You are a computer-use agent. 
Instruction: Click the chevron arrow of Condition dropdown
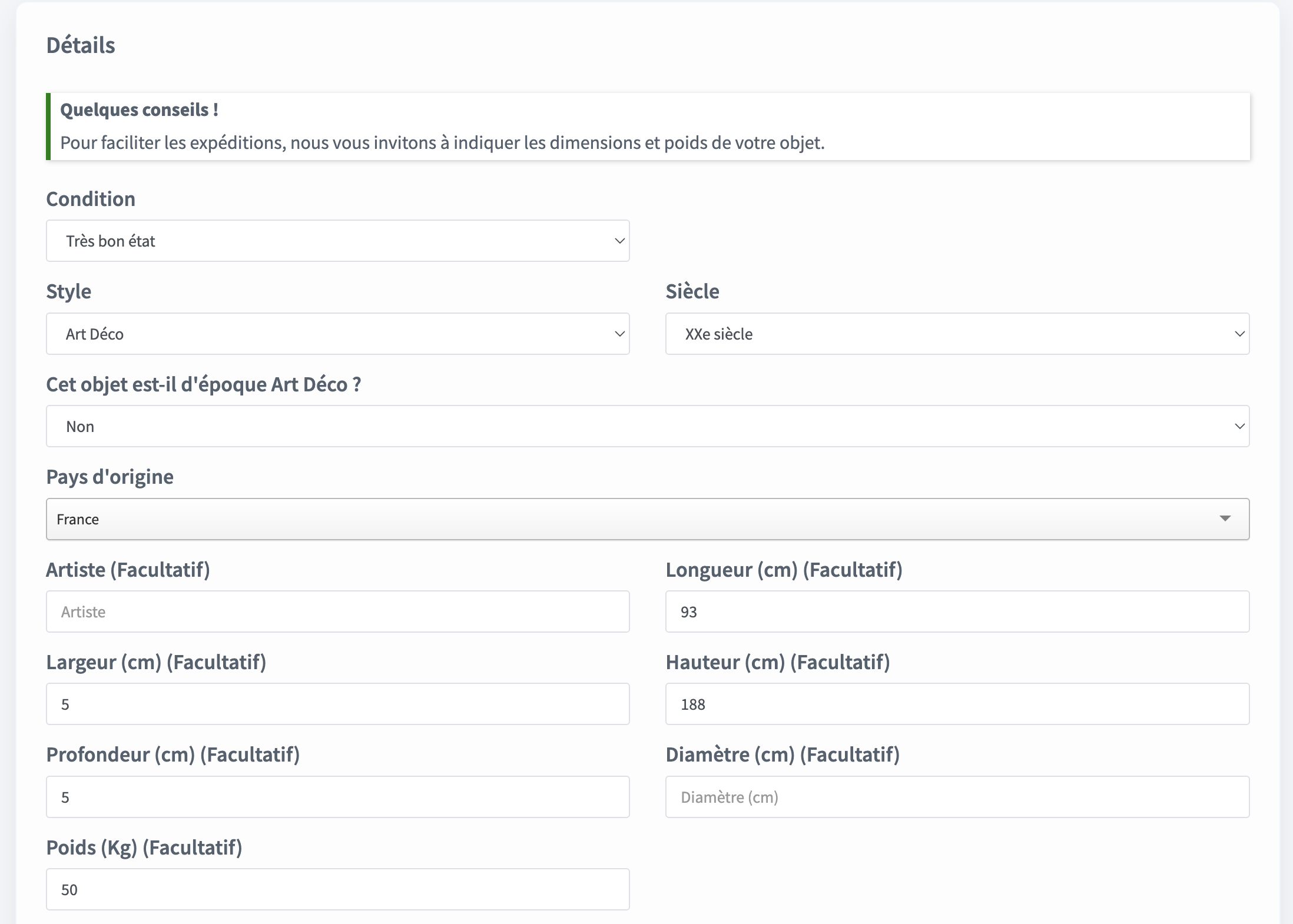pos(619,241)
